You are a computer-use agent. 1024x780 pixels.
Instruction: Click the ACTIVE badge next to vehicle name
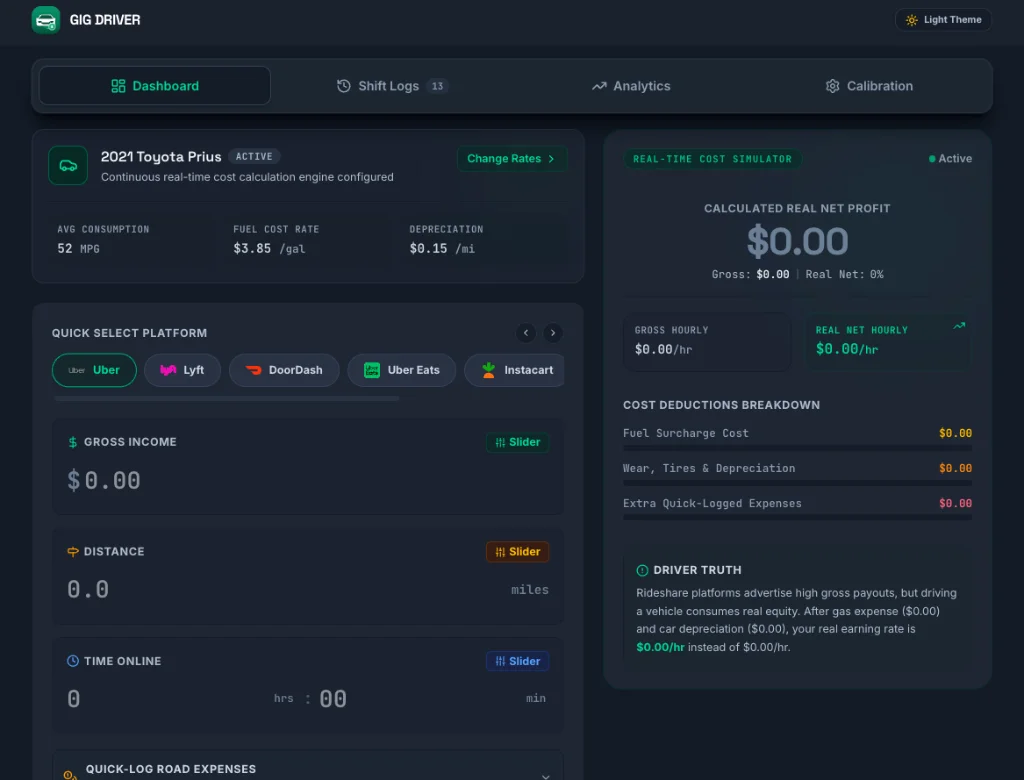coord(254,157)
